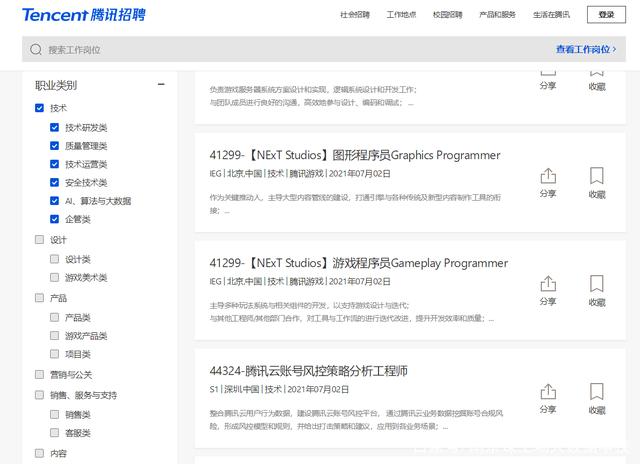The height and width of the screenshot is (464, 640).
Task: Open the 游戏程序员Gameplay Programmer job title
Action: [359, 263]
